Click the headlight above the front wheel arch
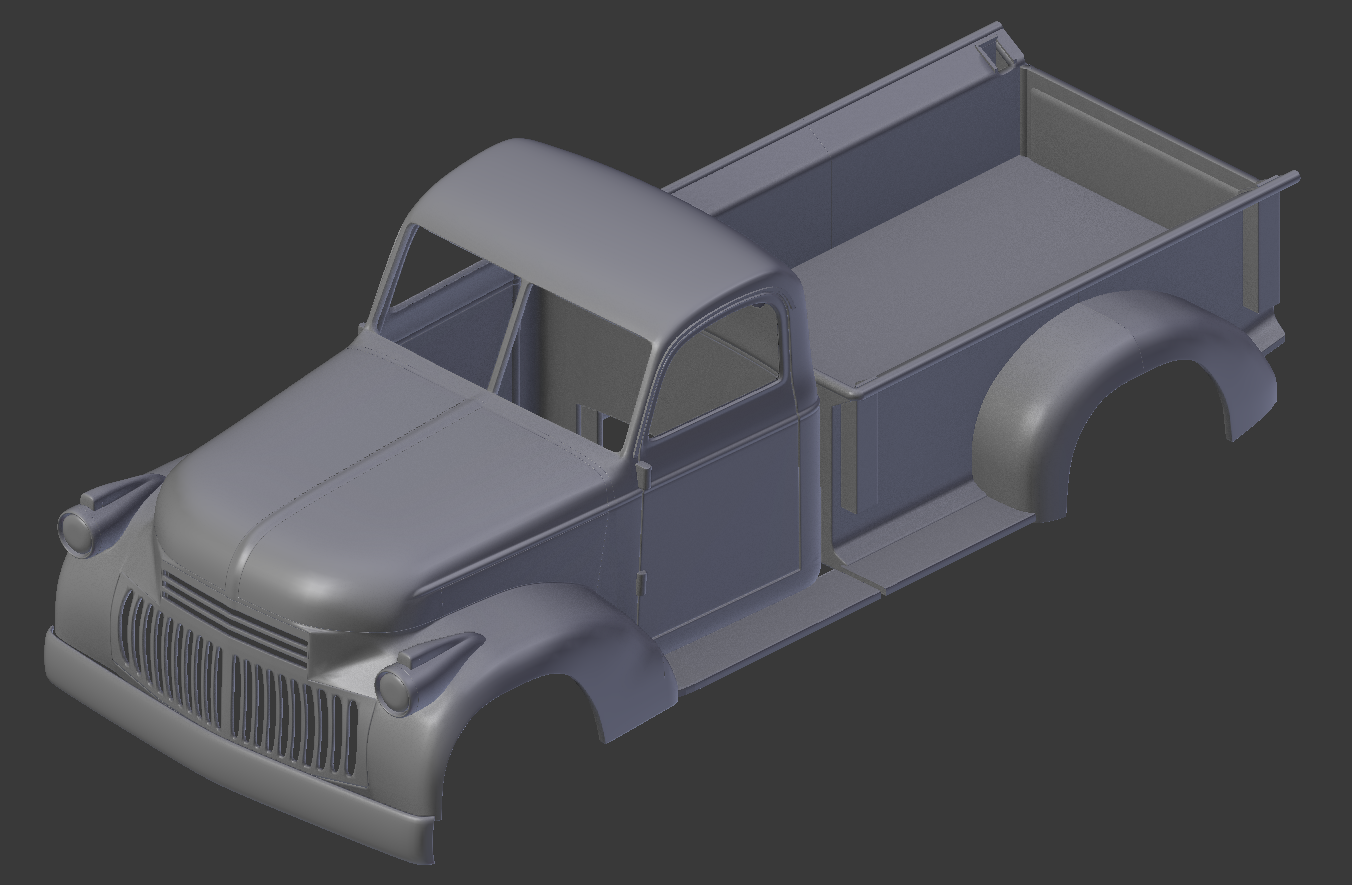The height and width of the screenshot is (885, 1352). coord(395,690)
